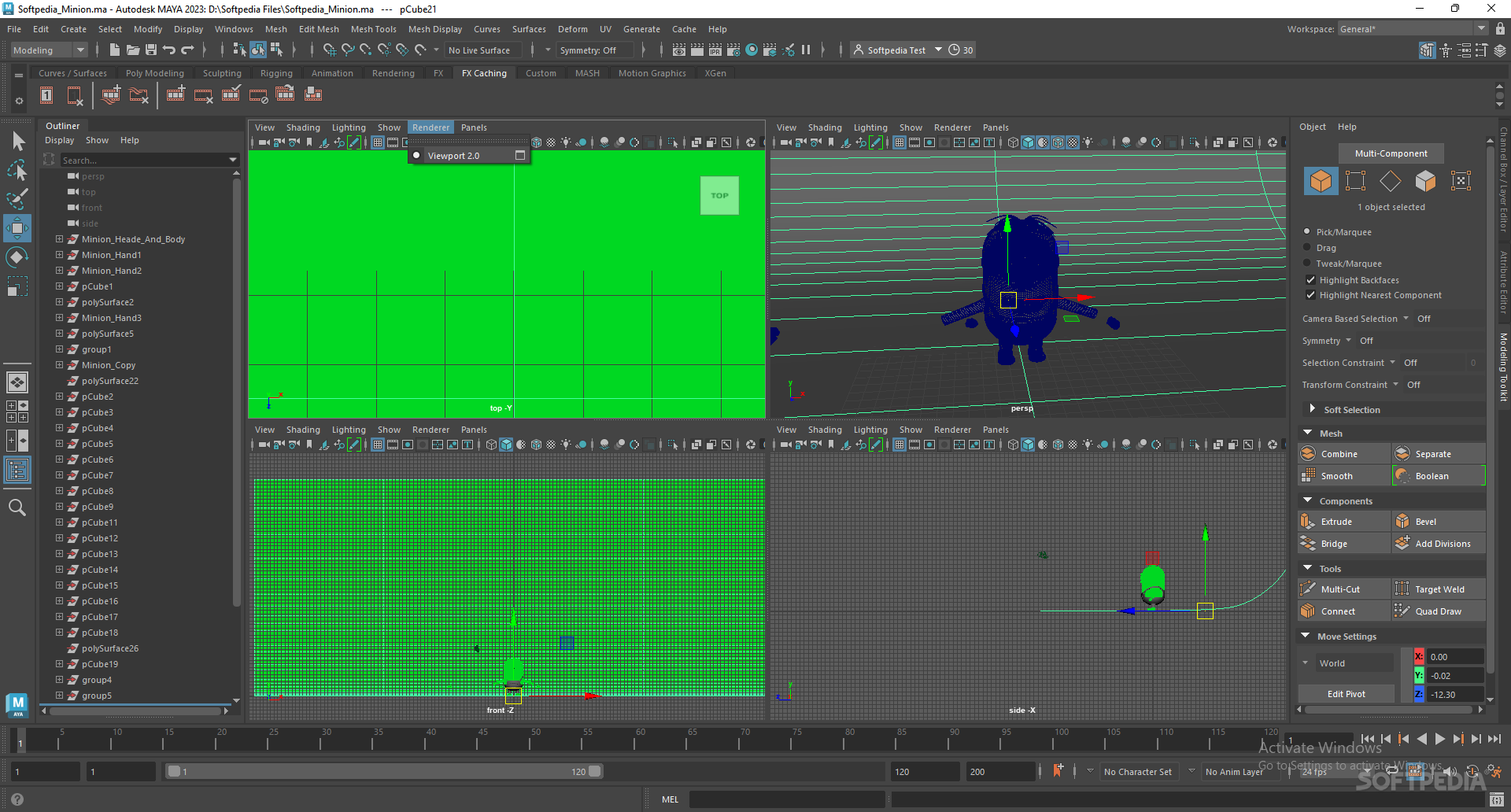
Task: Click the Bridge tool
Action: click(1344, 544)
